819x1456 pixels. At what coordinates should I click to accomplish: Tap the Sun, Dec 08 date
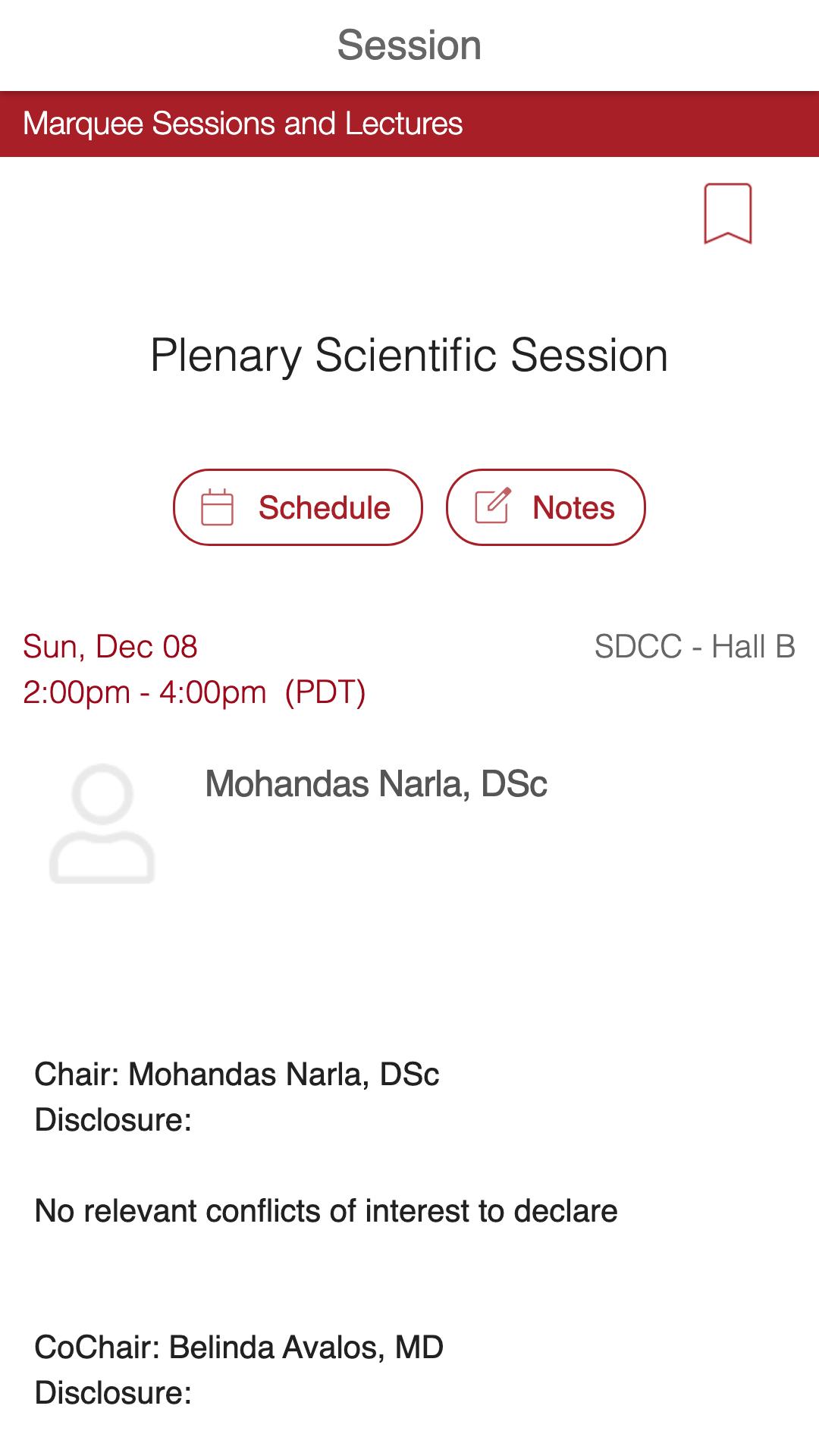[x=110, y=647]
